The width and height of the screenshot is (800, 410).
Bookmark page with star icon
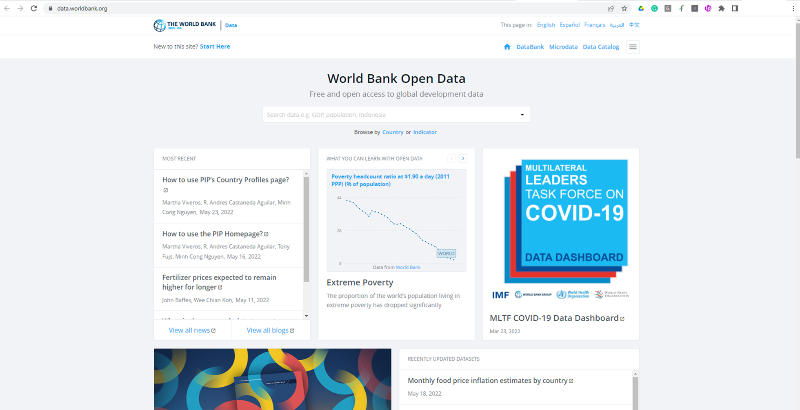[x=624, y=8]
